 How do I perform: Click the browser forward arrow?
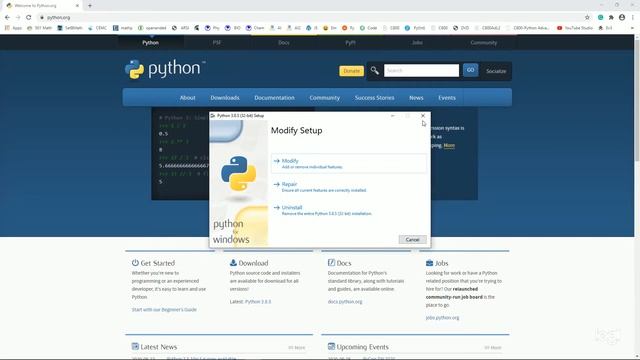pos(18,18)
